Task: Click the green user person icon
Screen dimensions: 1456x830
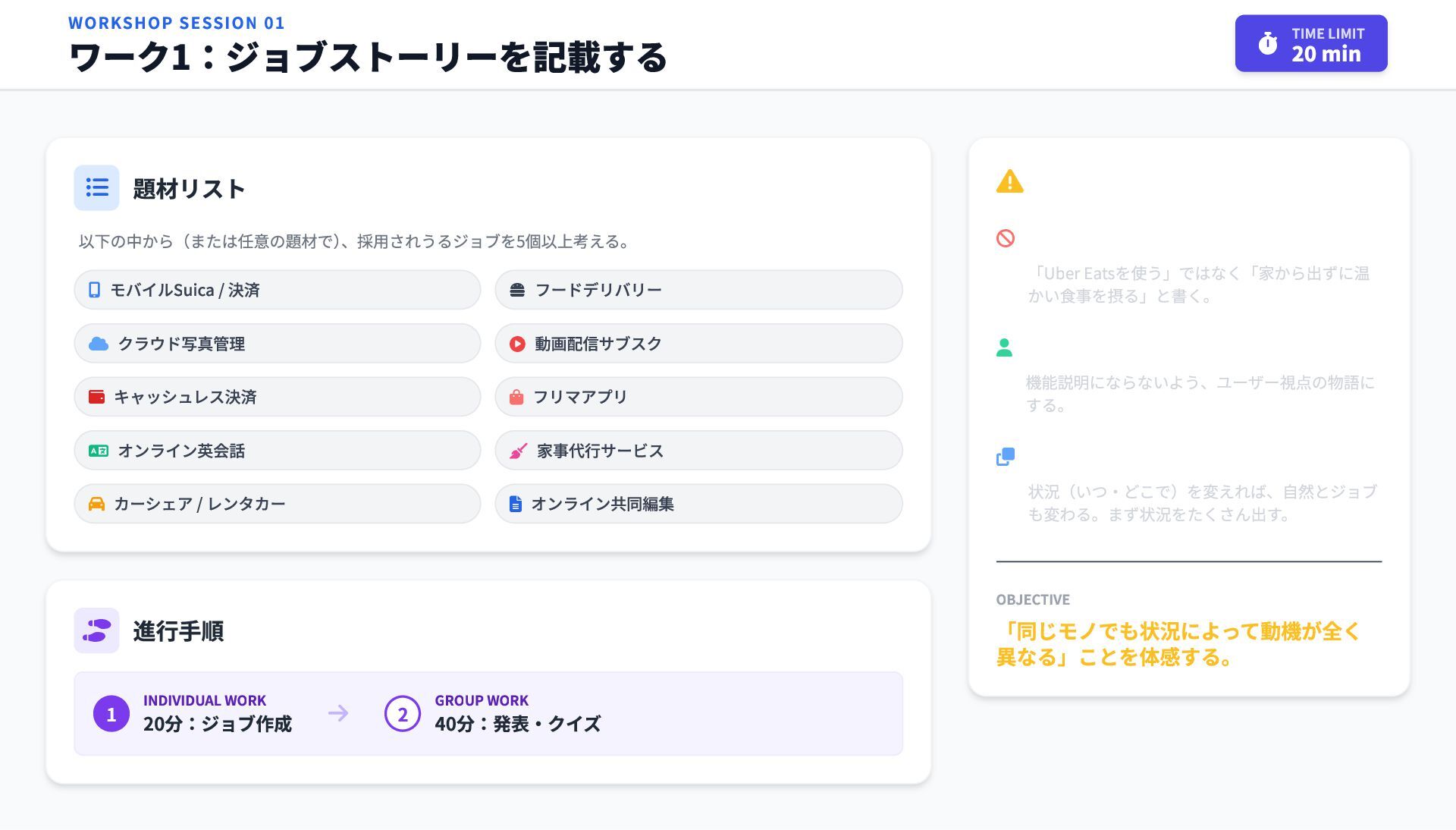Action: click(x=1004, y=347)
